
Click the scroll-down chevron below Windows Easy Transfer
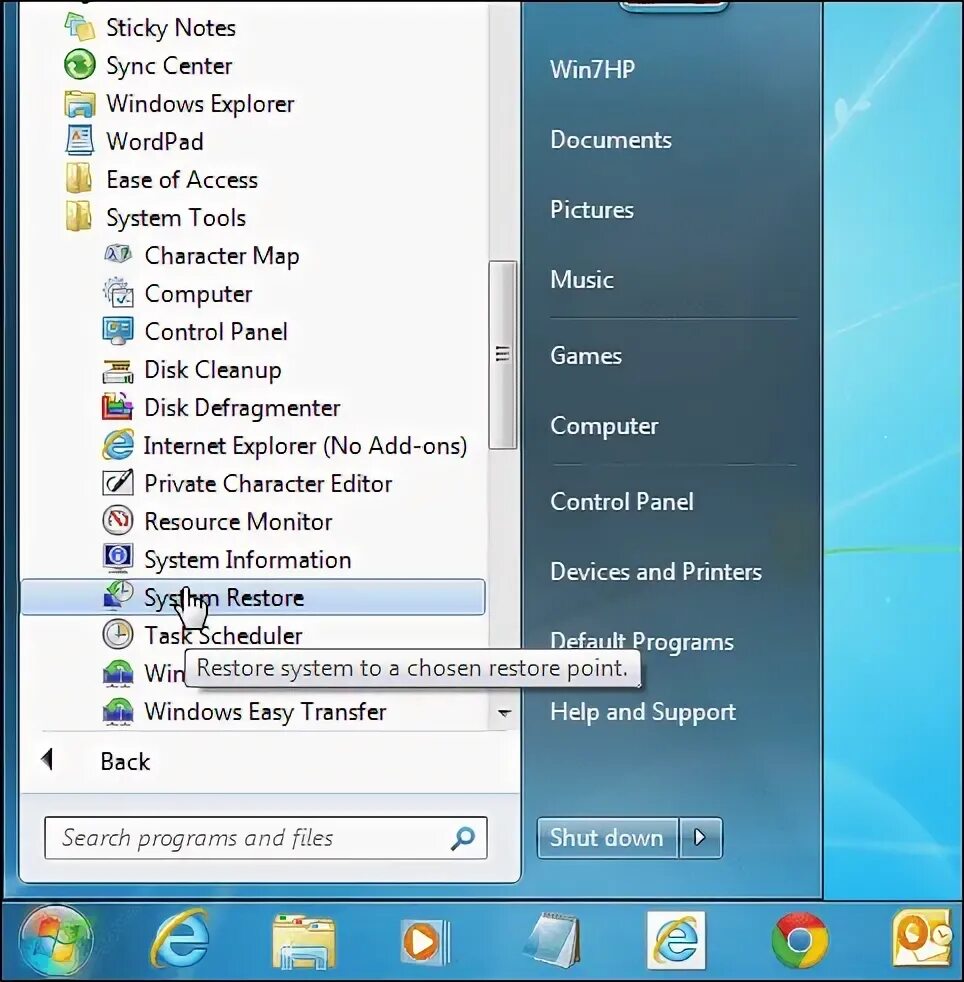pyautogui.click(x=506, y=713)
